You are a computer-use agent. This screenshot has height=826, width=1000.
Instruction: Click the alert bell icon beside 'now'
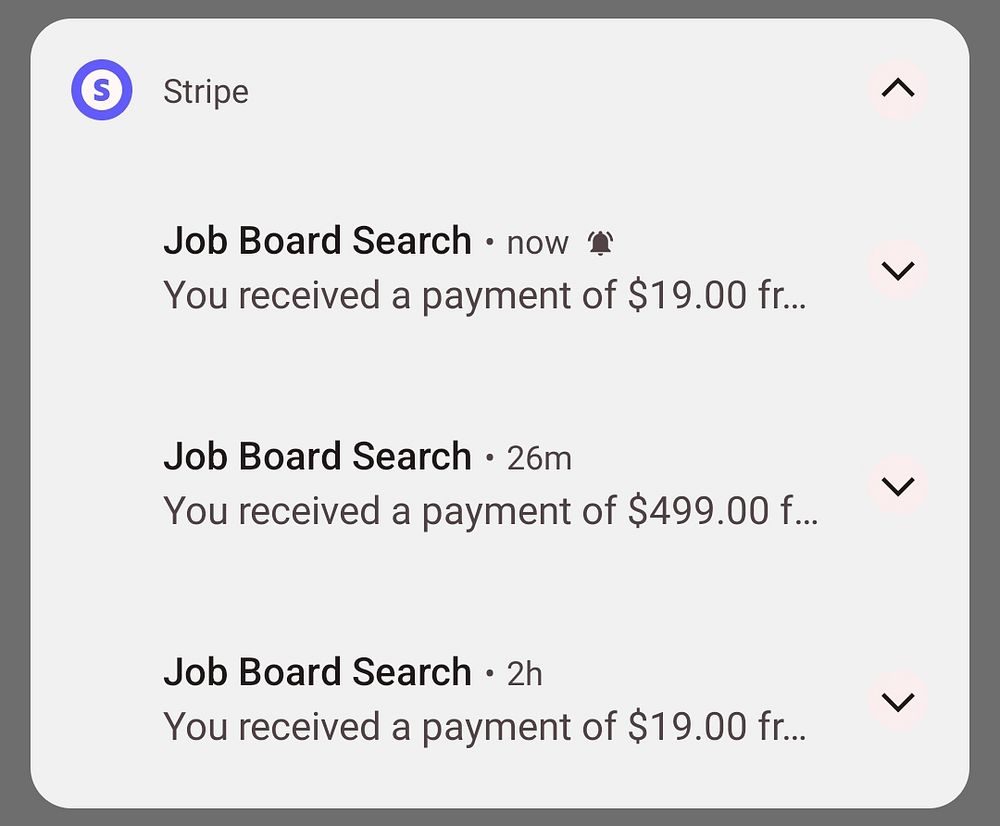[x=600, y=242]
